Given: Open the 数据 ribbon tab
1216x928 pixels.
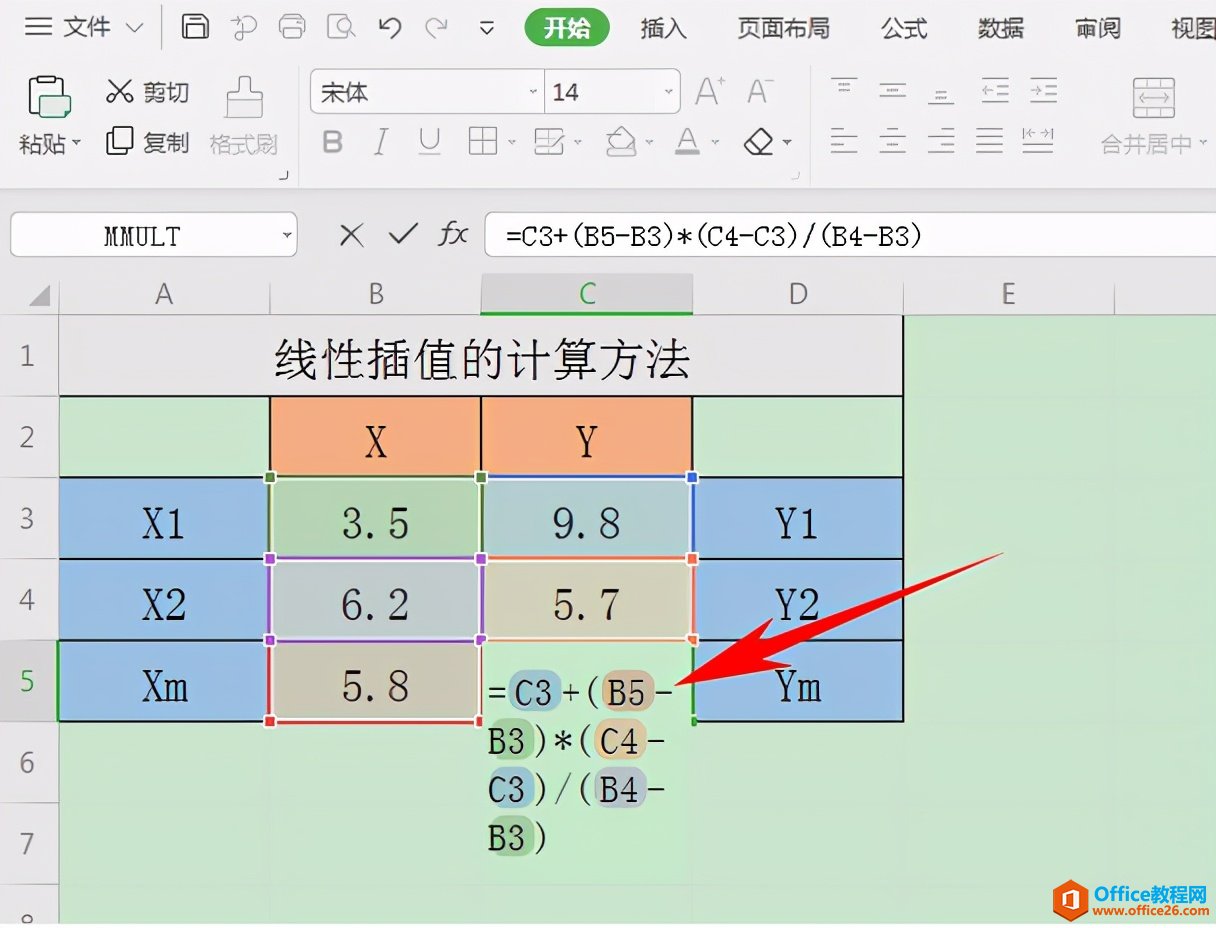Looking at the screenshot, I should 1001,28.
